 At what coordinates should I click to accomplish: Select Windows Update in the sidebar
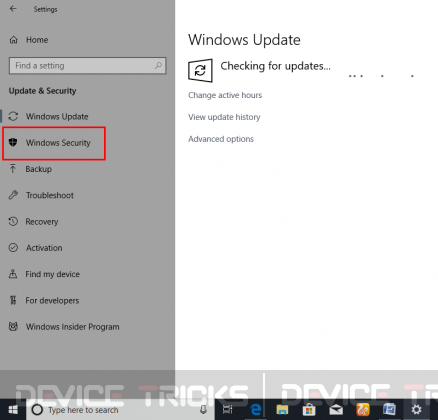[57, 117]
